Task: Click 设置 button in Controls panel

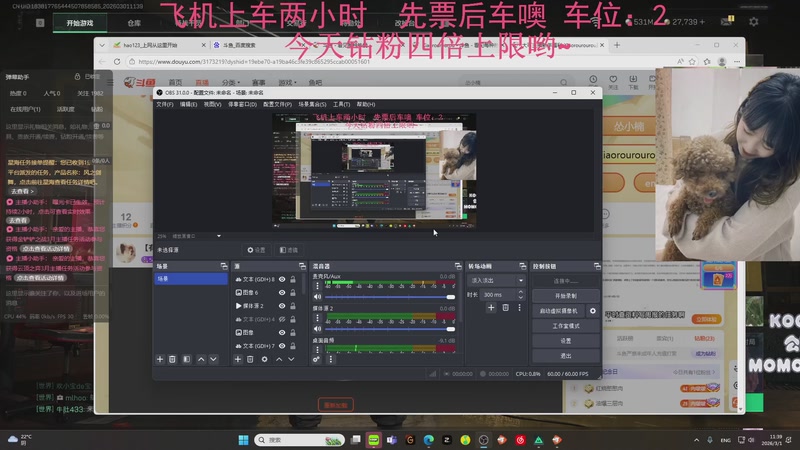Action: click(x=566, y=340)
